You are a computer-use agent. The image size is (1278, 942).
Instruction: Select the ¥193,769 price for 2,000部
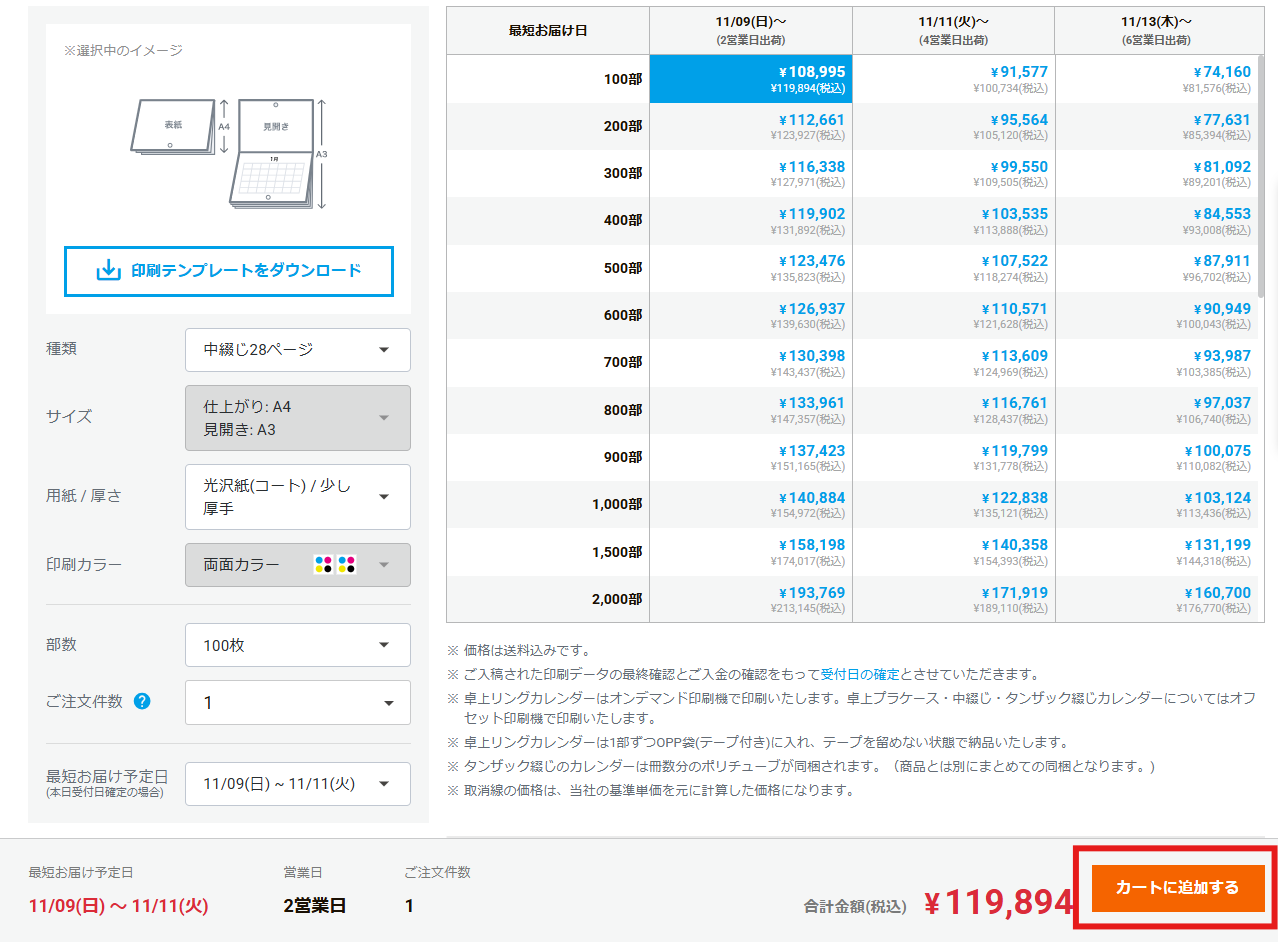750,599
